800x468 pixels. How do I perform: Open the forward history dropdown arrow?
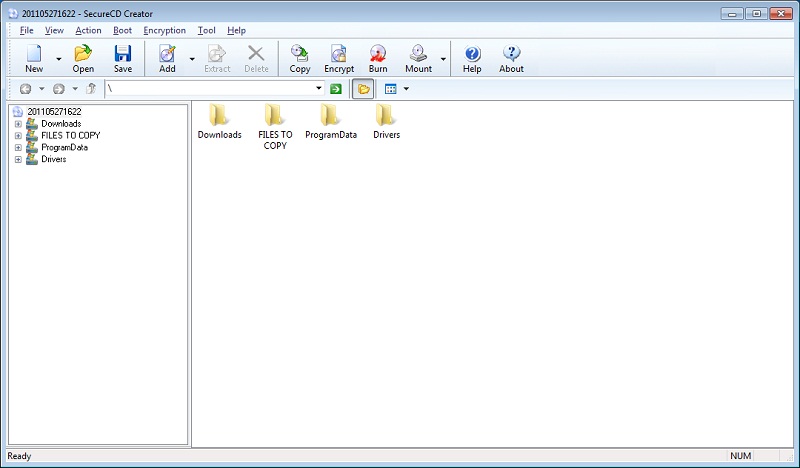pyautogui.click(x=75, y=89)
